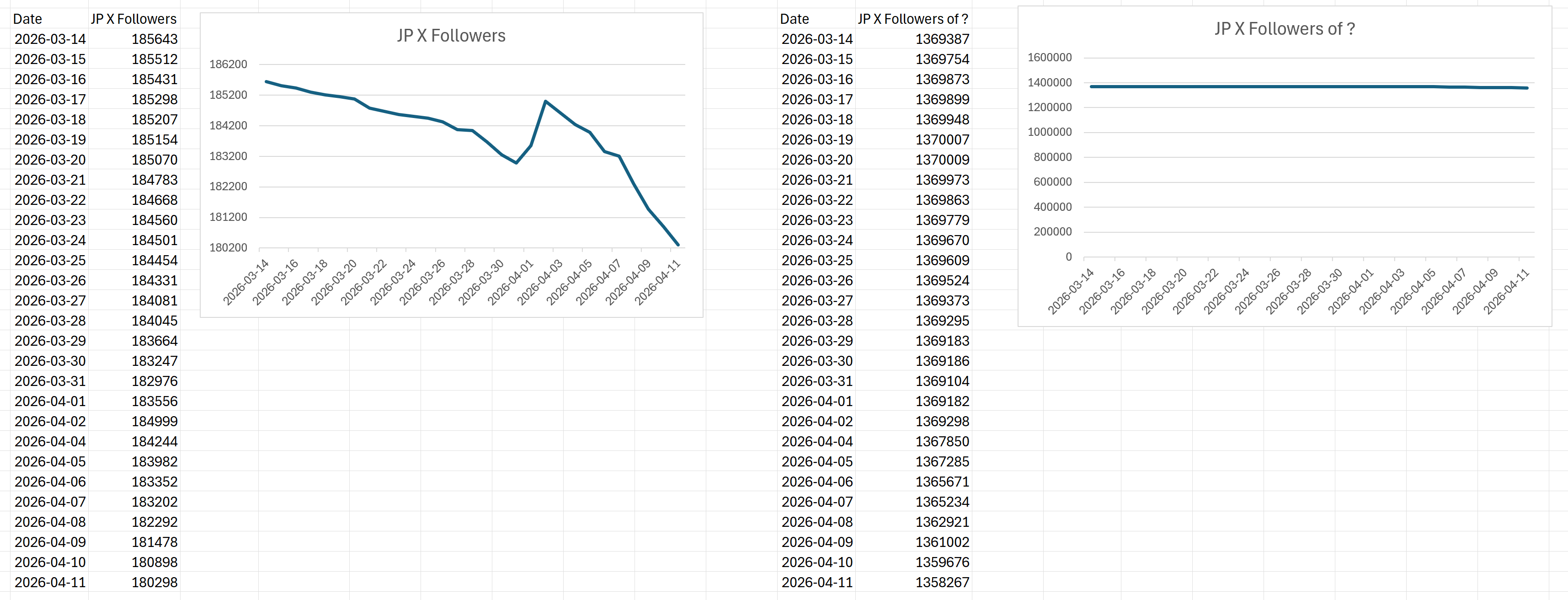Click the 1600000 axis label in right chart
This screenshot has width=1568, height=600.
[x=1050, y=57]
